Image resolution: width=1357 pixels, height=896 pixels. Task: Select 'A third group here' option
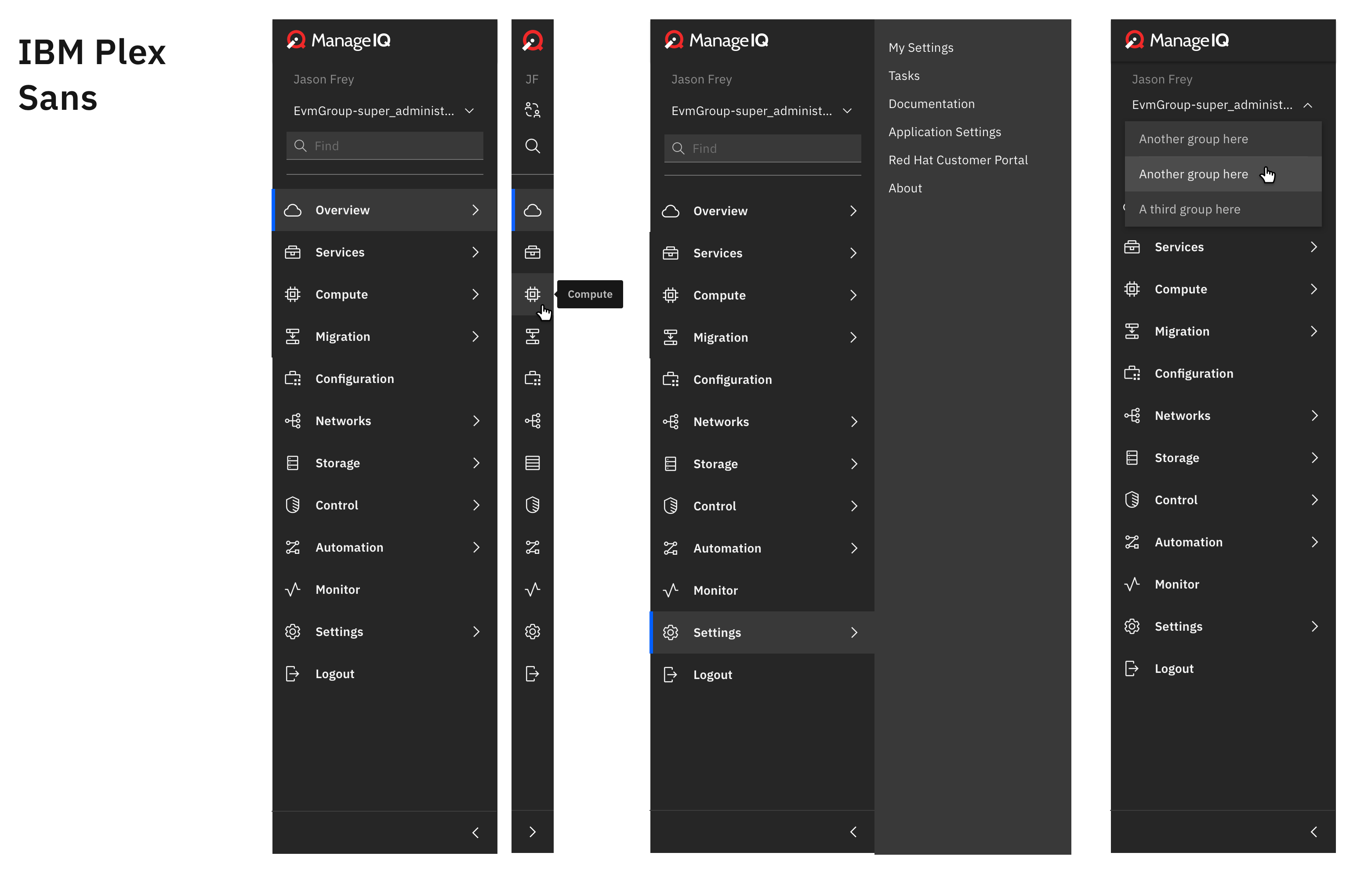coord(1223,209)
